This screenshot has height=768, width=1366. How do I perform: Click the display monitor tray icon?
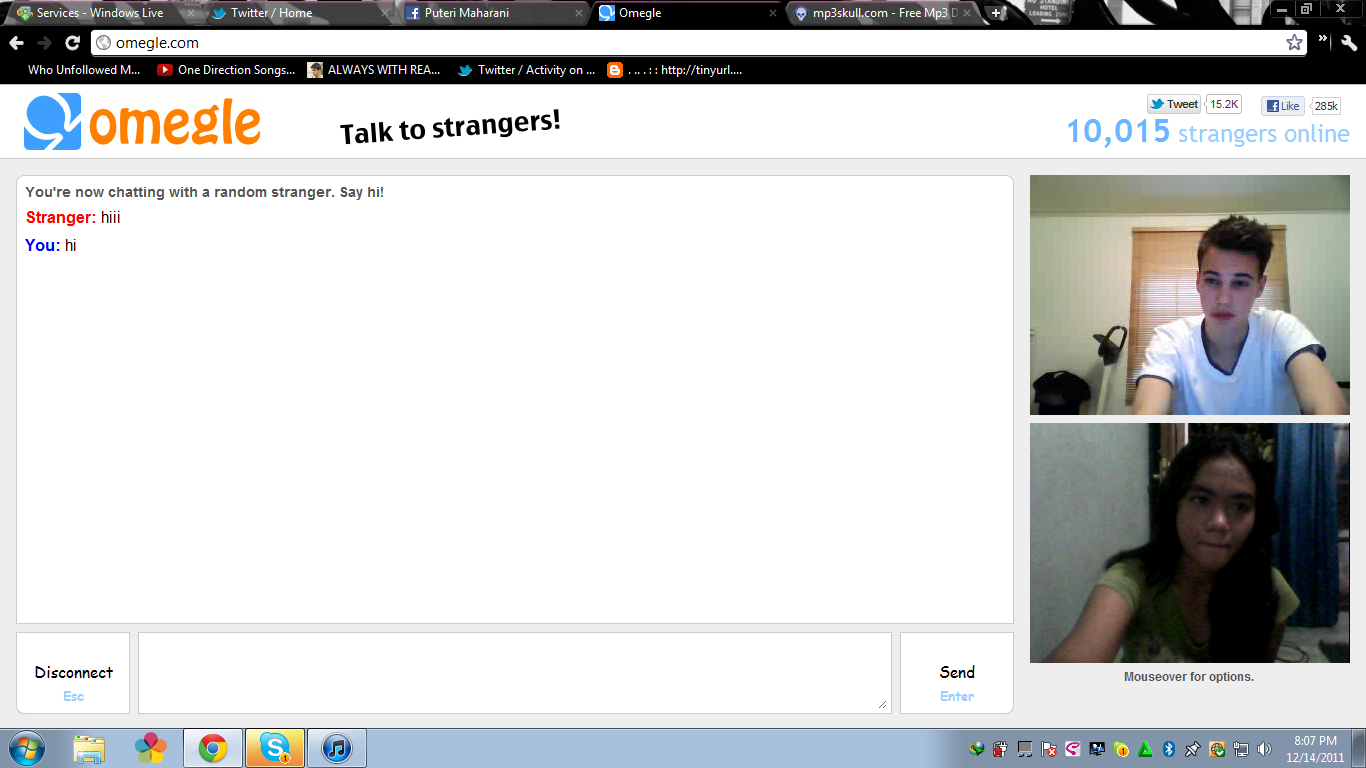pyautogui.click(x=1097, y=749)
